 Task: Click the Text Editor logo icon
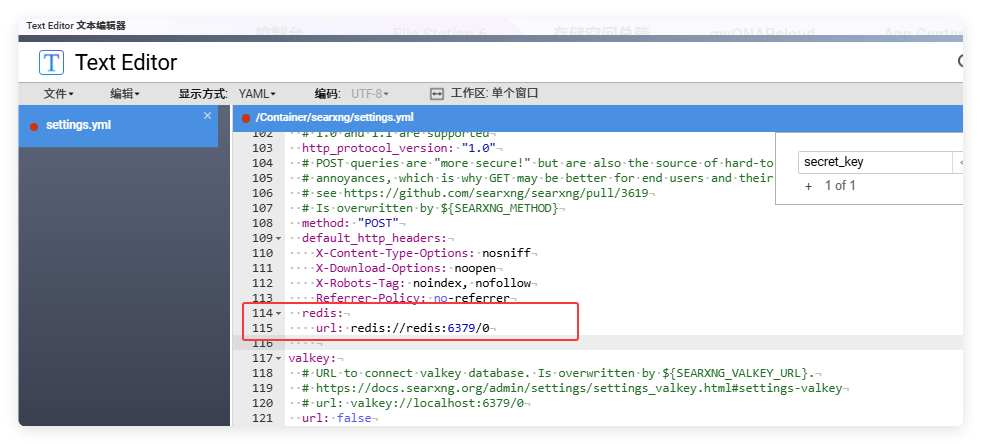point(51,62)
